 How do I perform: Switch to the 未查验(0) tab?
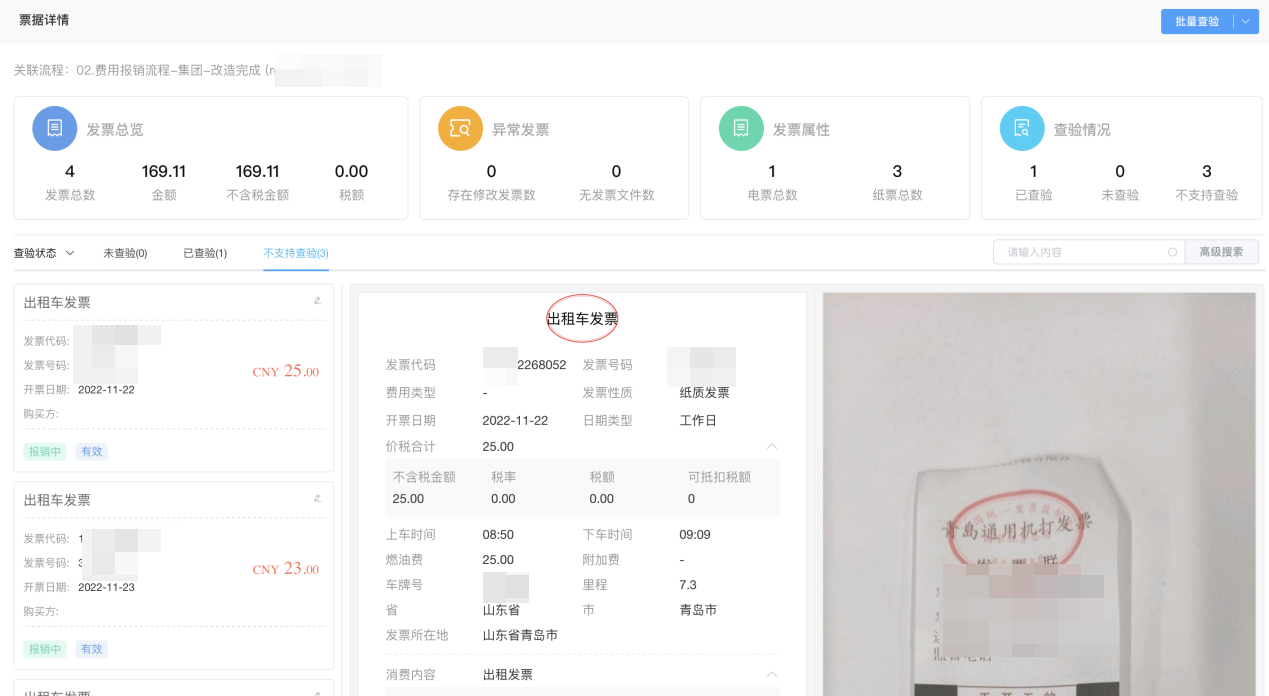(125, 253)
